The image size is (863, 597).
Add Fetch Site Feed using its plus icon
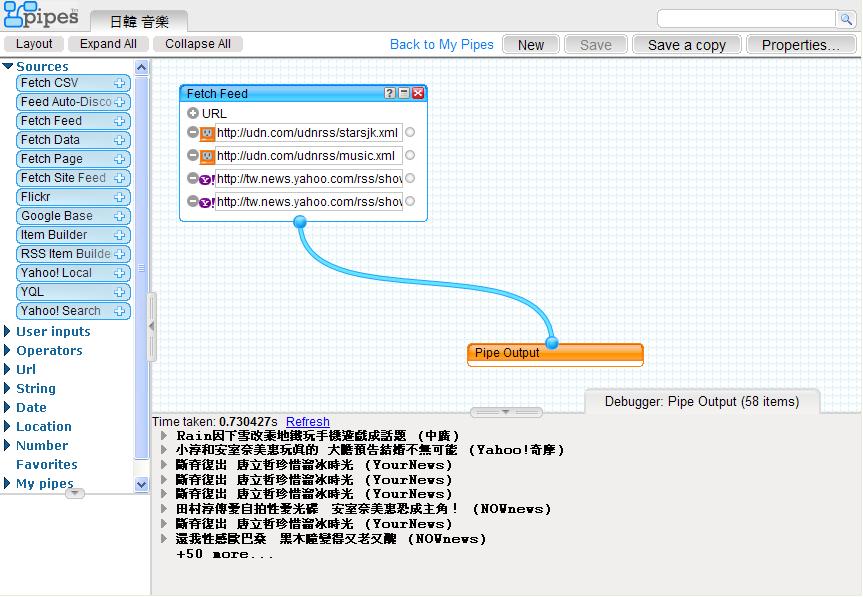coord(119,178)
